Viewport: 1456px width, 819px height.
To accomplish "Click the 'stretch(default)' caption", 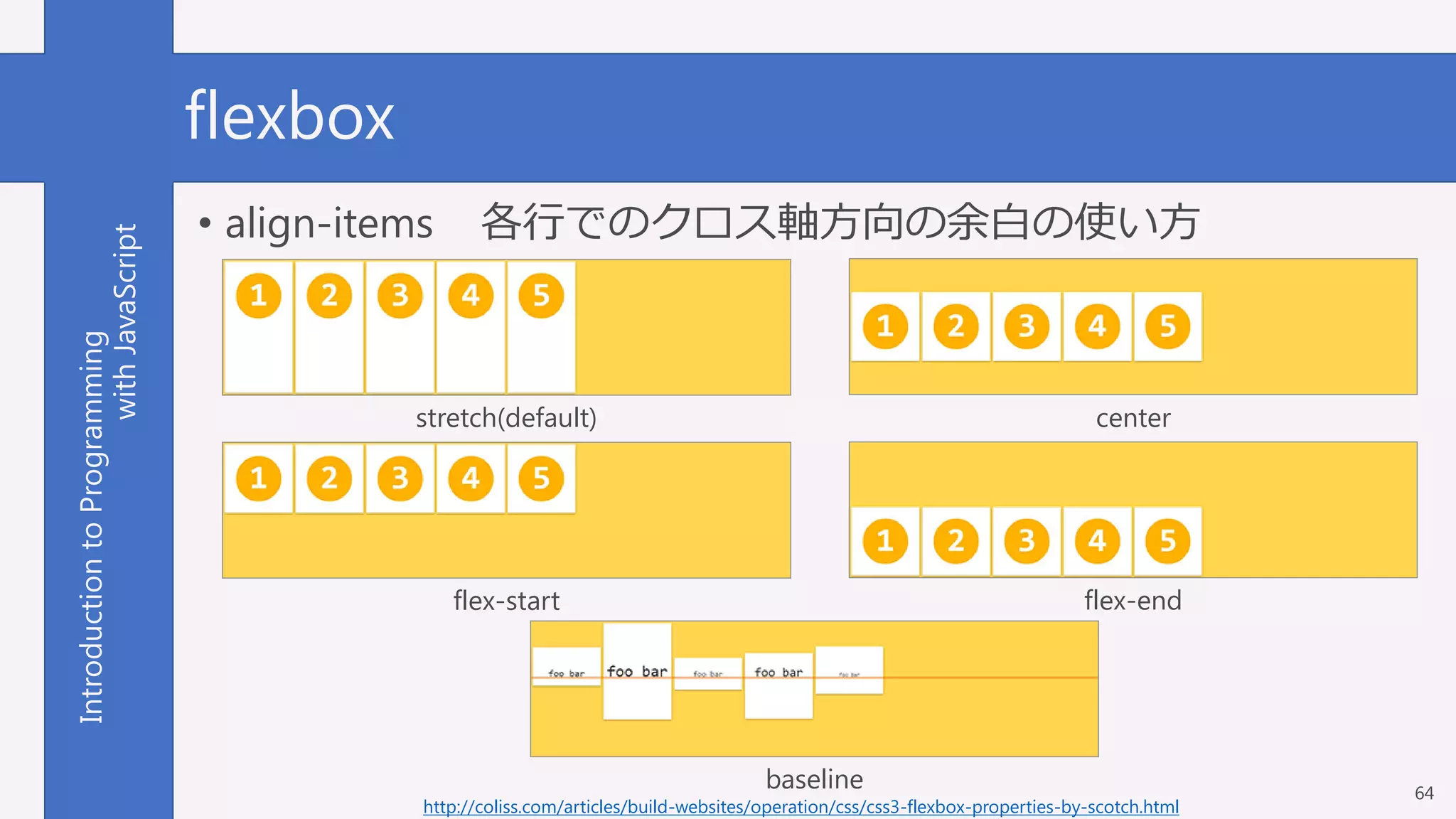I will [x=506, y=418].
